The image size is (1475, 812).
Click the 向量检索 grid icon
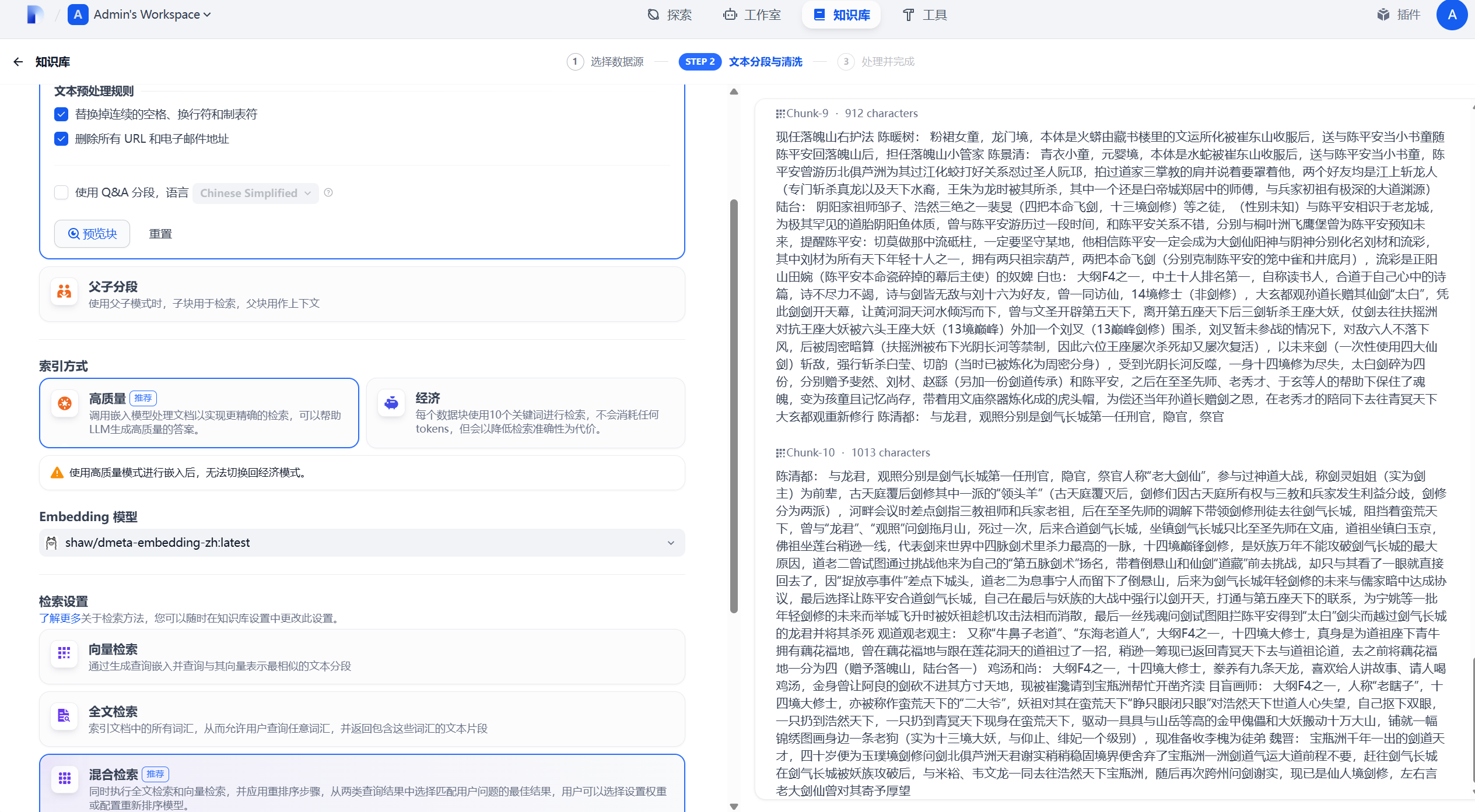[x=64, y=653]
